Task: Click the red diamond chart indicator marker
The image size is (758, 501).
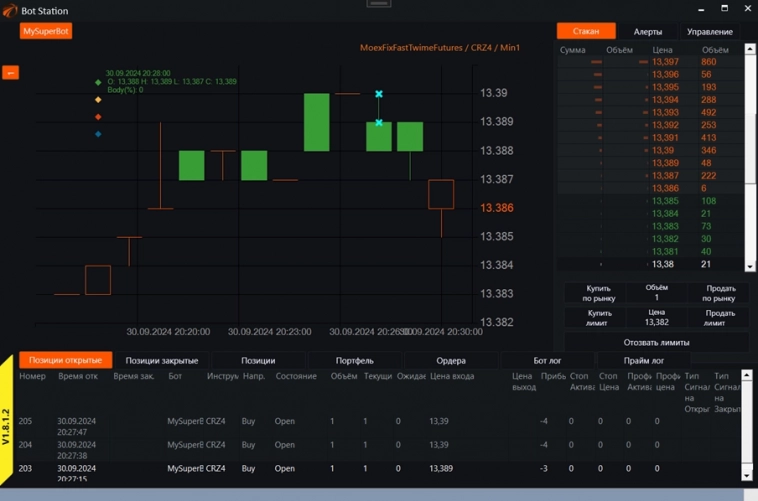Action: (x=98, y=117)
